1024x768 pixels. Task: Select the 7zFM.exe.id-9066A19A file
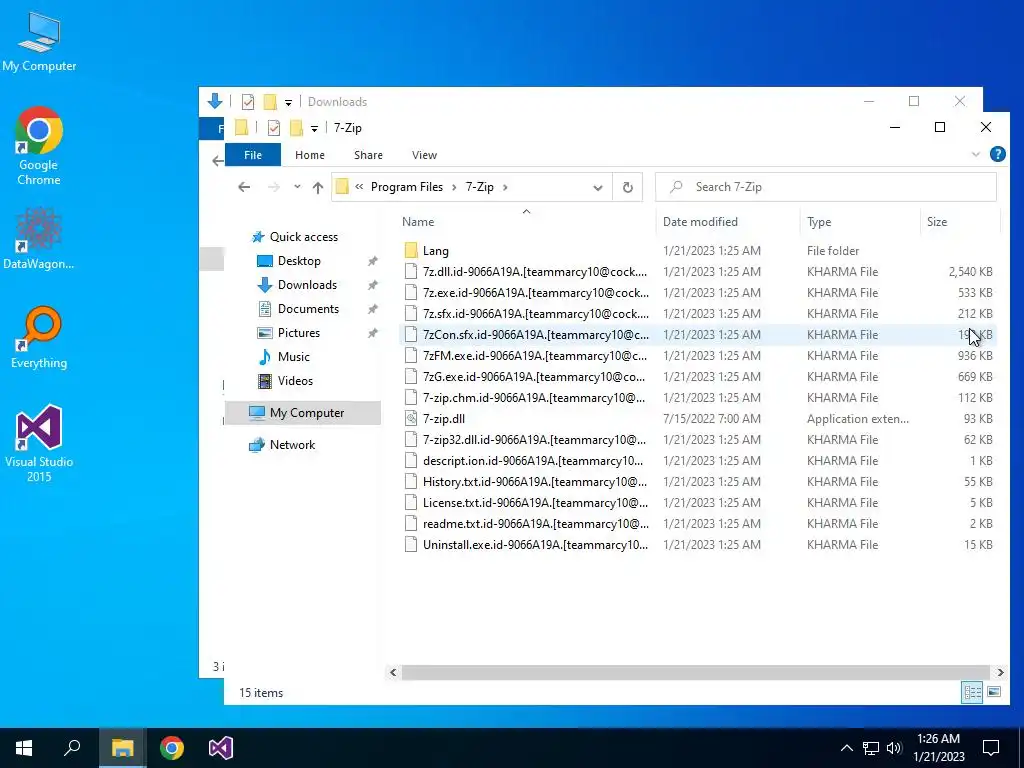coord(697,355)
